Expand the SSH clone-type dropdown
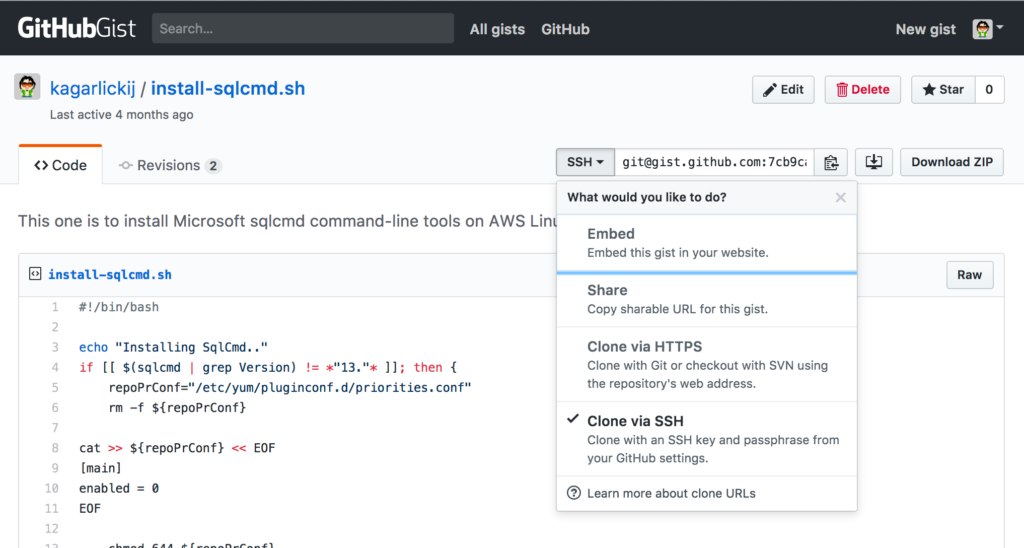The image size is (1024, 548). (585, 162)
